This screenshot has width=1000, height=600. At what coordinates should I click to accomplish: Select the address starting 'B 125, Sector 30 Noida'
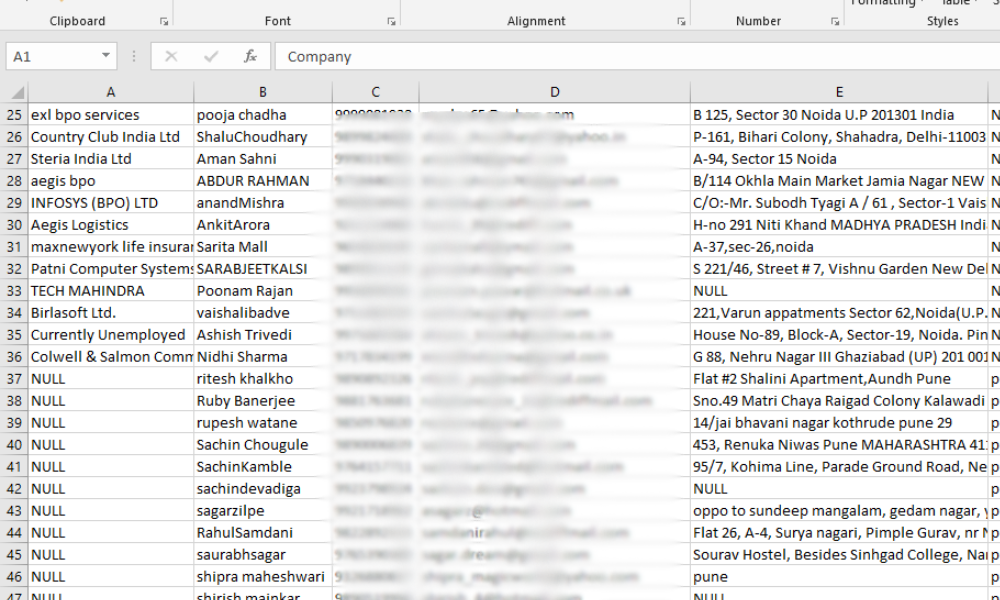[x=839, y=115]
